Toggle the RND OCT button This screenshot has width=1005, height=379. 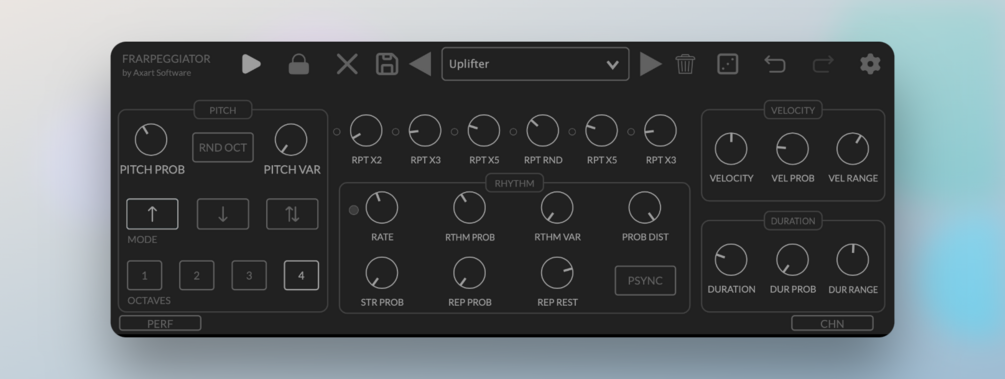(223, 147)
